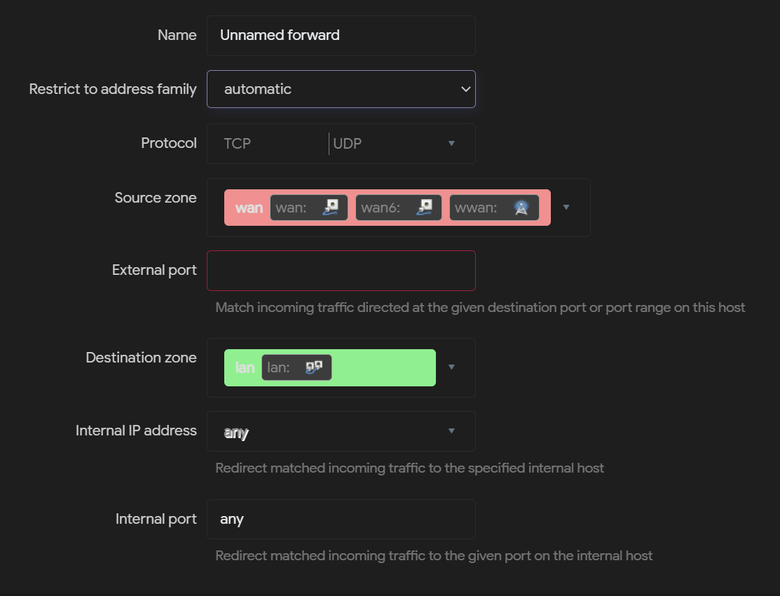Open the Internal IP address dropdown
The image size is (780, 596).
tap(341, 431)
